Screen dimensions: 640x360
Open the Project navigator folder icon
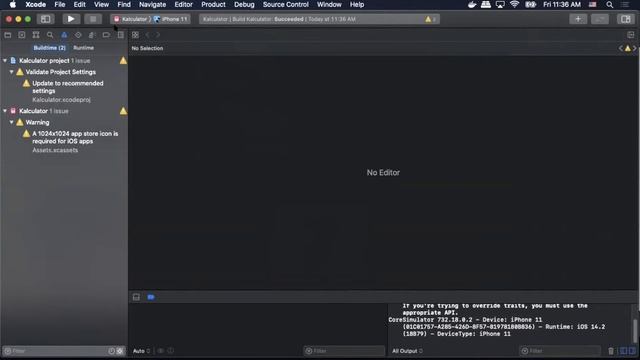coord(8,35)
